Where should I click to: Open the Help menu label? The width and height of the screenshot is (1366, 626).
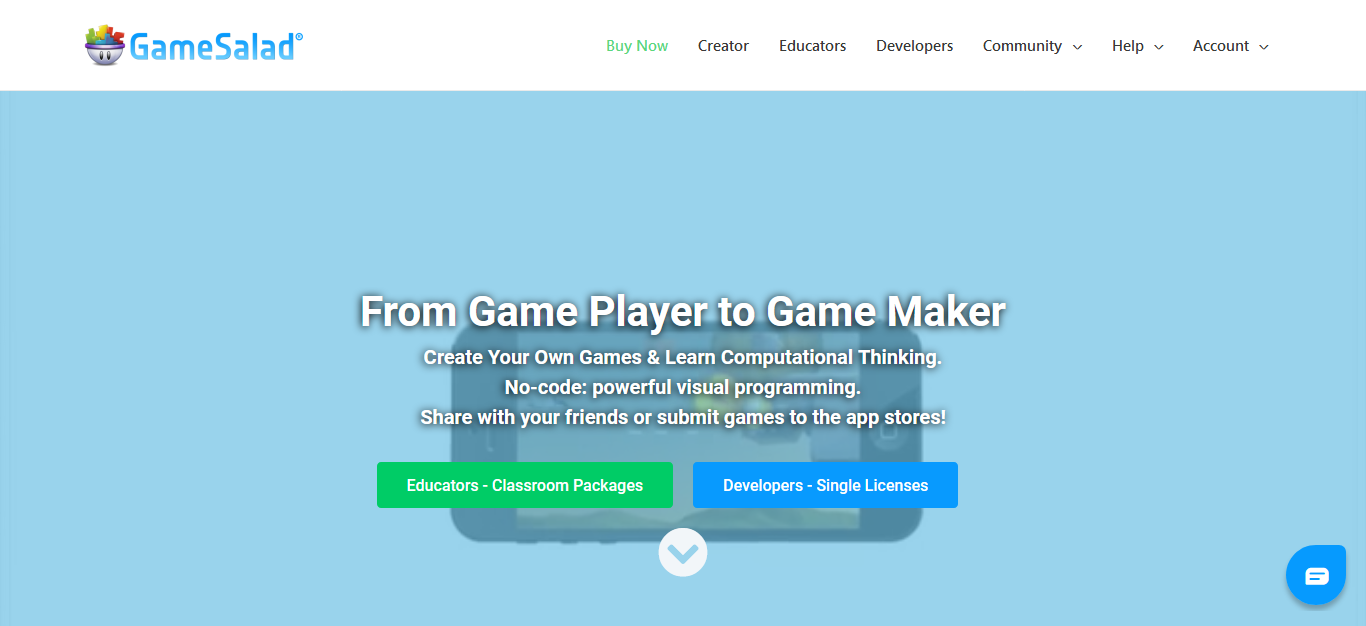tap(1127, 46)
